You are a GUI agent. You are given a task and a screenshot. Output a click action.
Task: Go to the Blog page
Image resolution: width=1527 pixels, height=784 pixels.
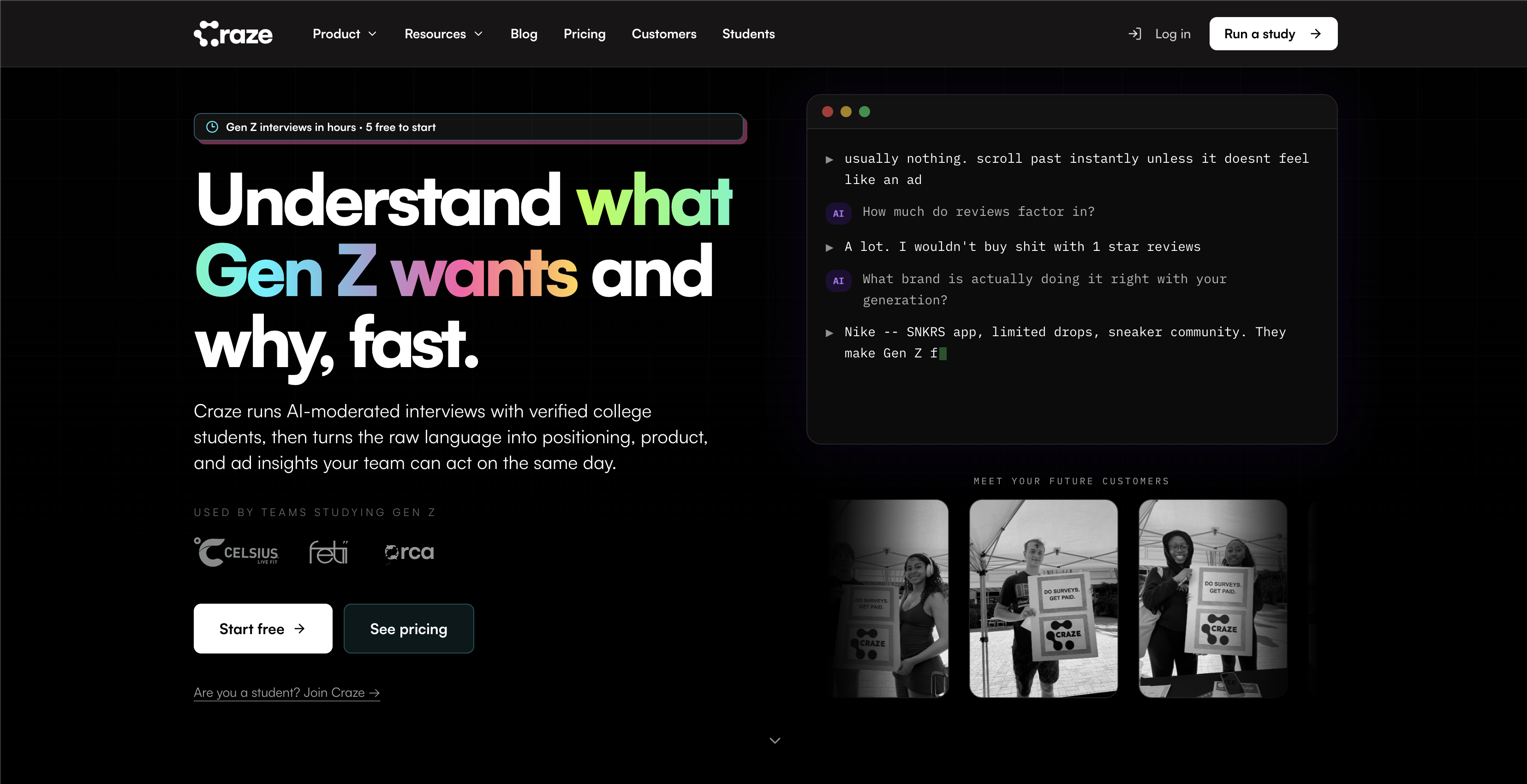coord(524,34)
